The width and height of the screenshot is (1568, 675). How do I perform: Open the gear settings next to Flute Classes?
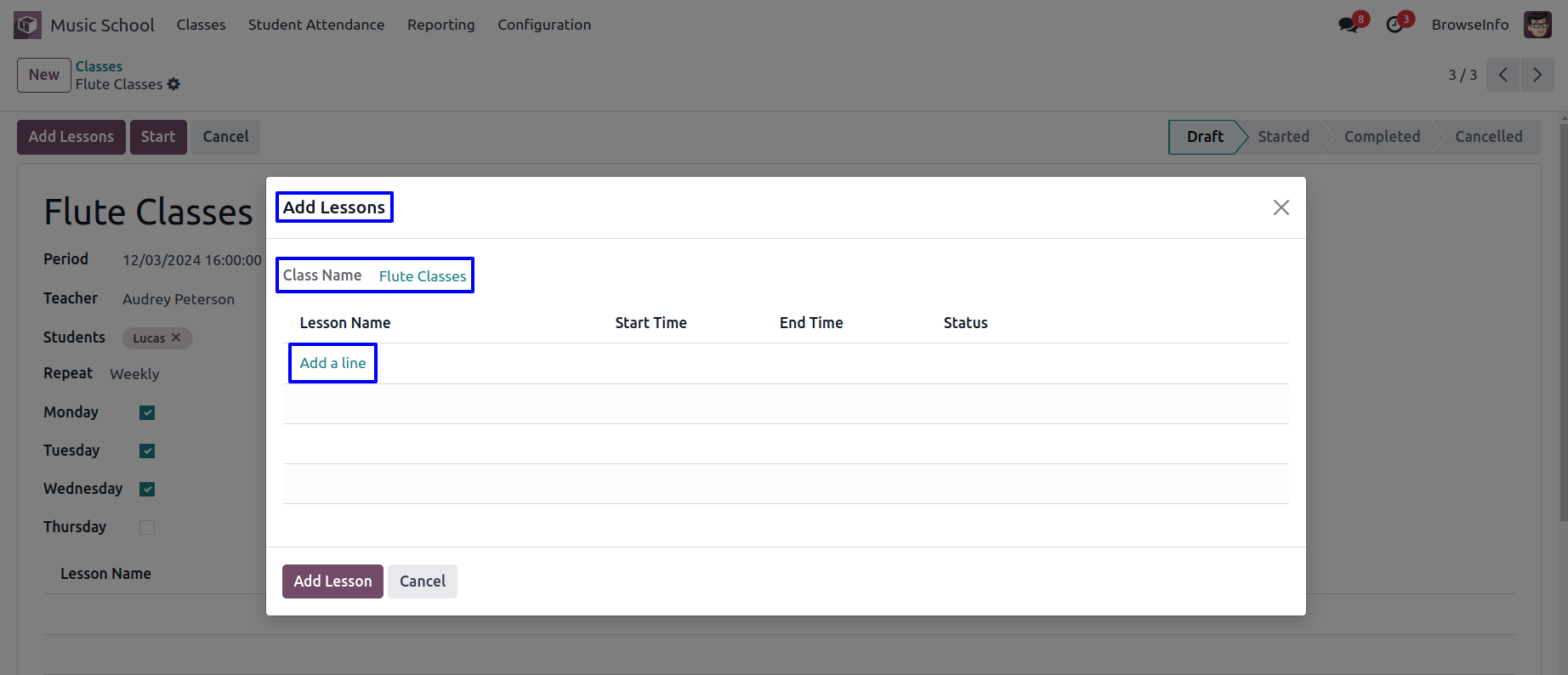point(173,84)
